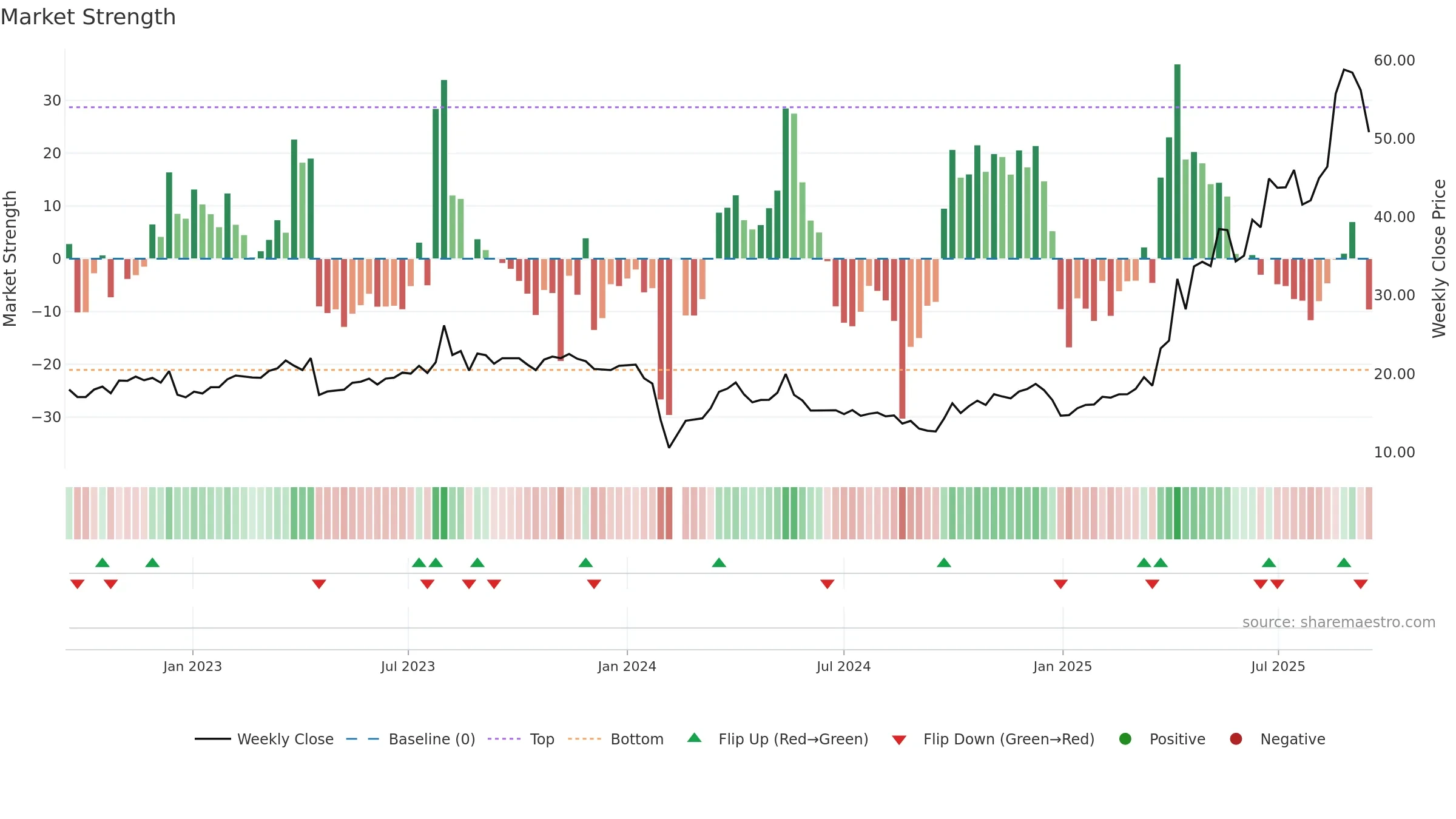The image size is (1456, 819).
Task: Click the purple dotted Top line sample
Action: click(x=504, y=739)
